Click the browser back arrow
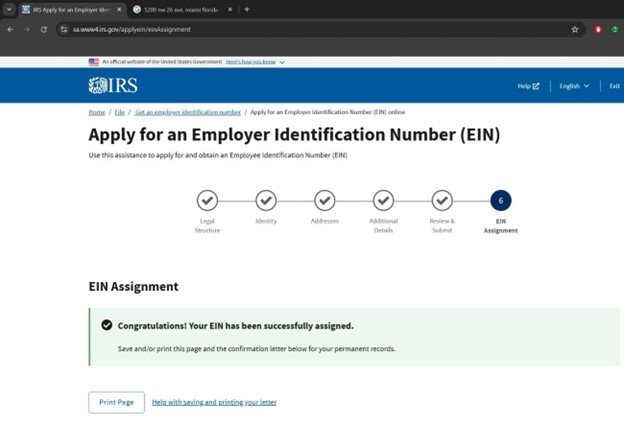The image size is (624, 427). [10, 30]
